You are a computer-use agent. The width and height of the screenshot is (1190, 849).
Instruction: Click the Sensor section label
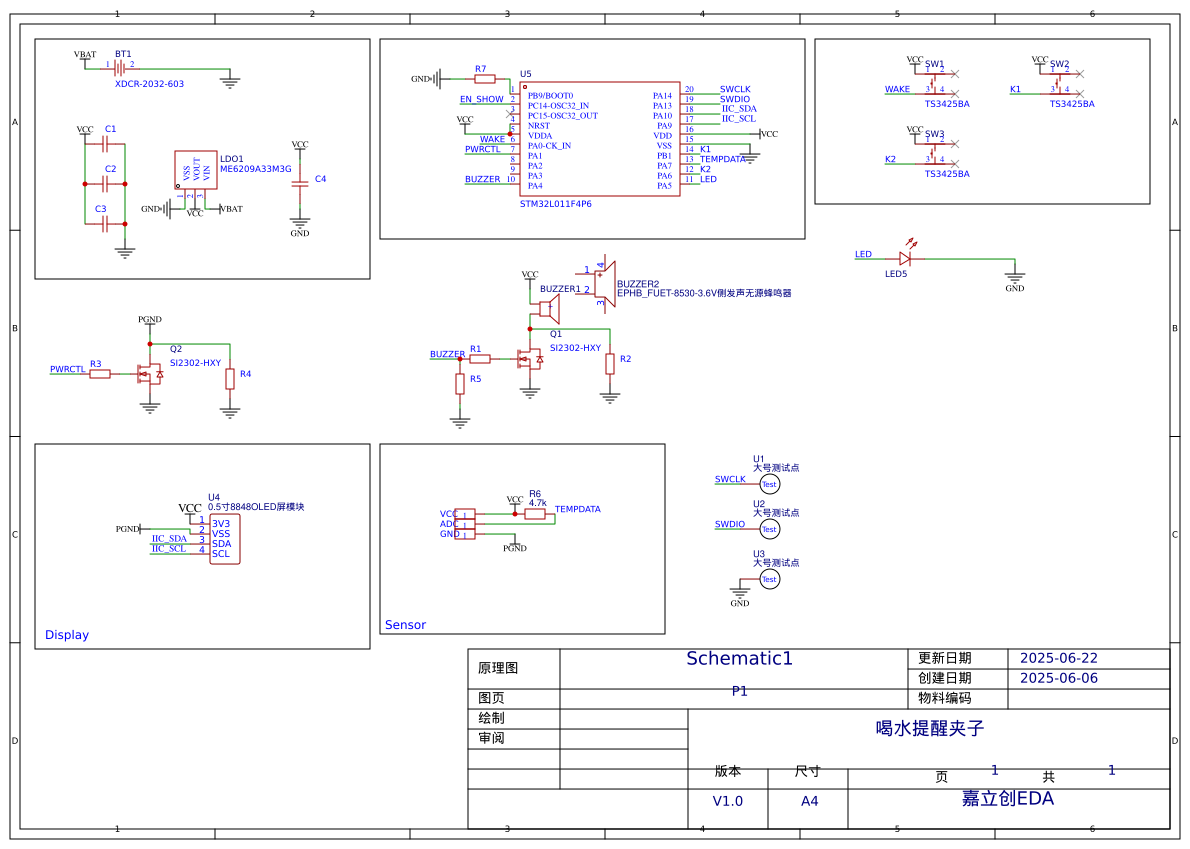[x=405, y=625]
